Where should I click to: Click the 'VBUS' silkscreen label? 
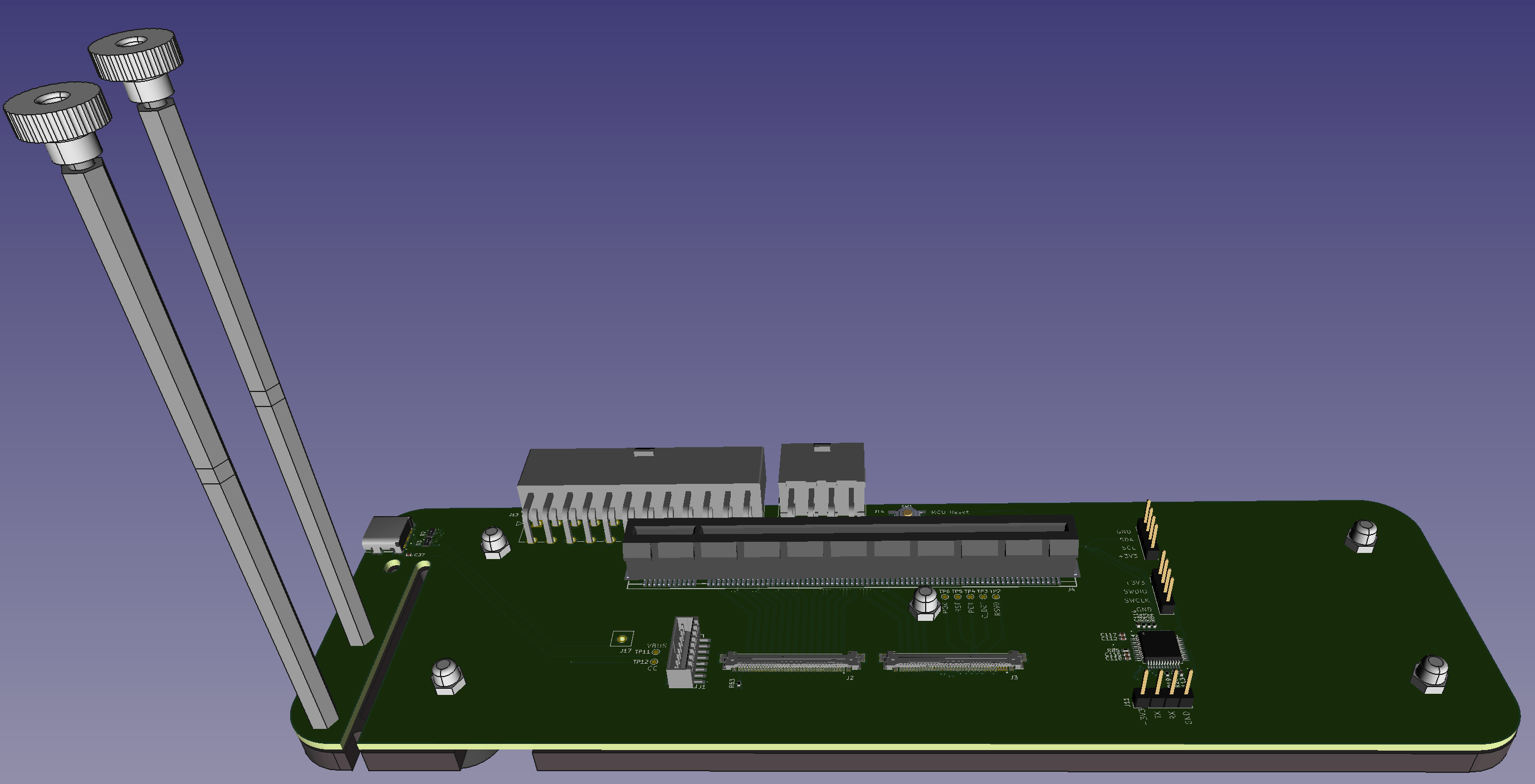click(x=656, y=645)
